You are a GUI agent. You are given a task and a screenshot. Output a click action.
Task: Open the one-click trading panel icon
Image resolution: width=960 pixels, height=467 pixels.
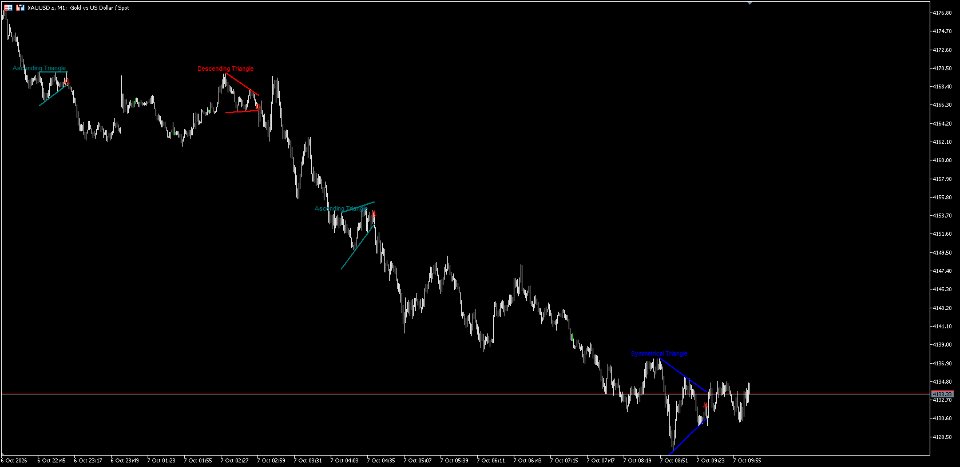[7, 7]
